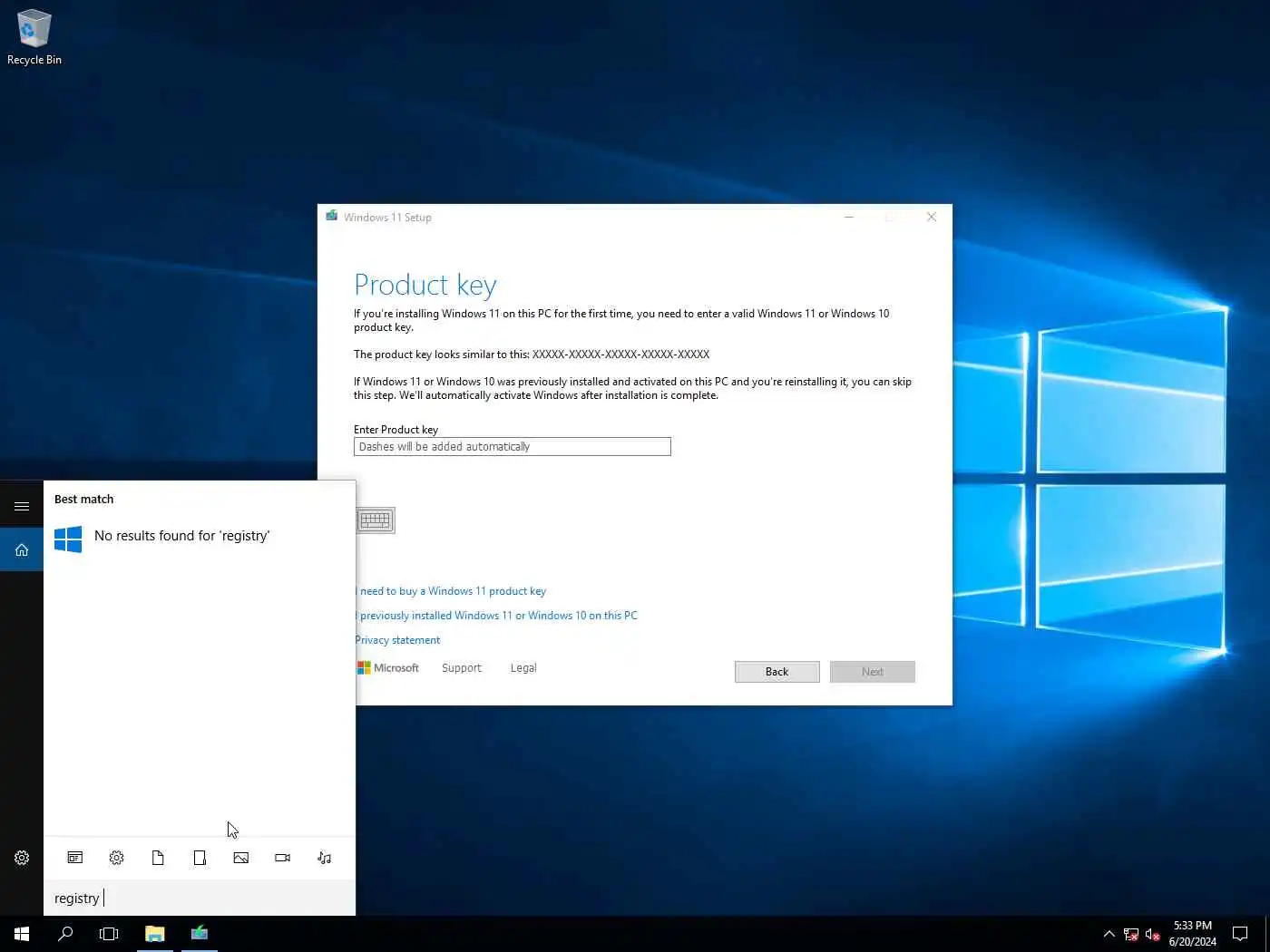Click the muted volume tray icon

coord(1153,935)
